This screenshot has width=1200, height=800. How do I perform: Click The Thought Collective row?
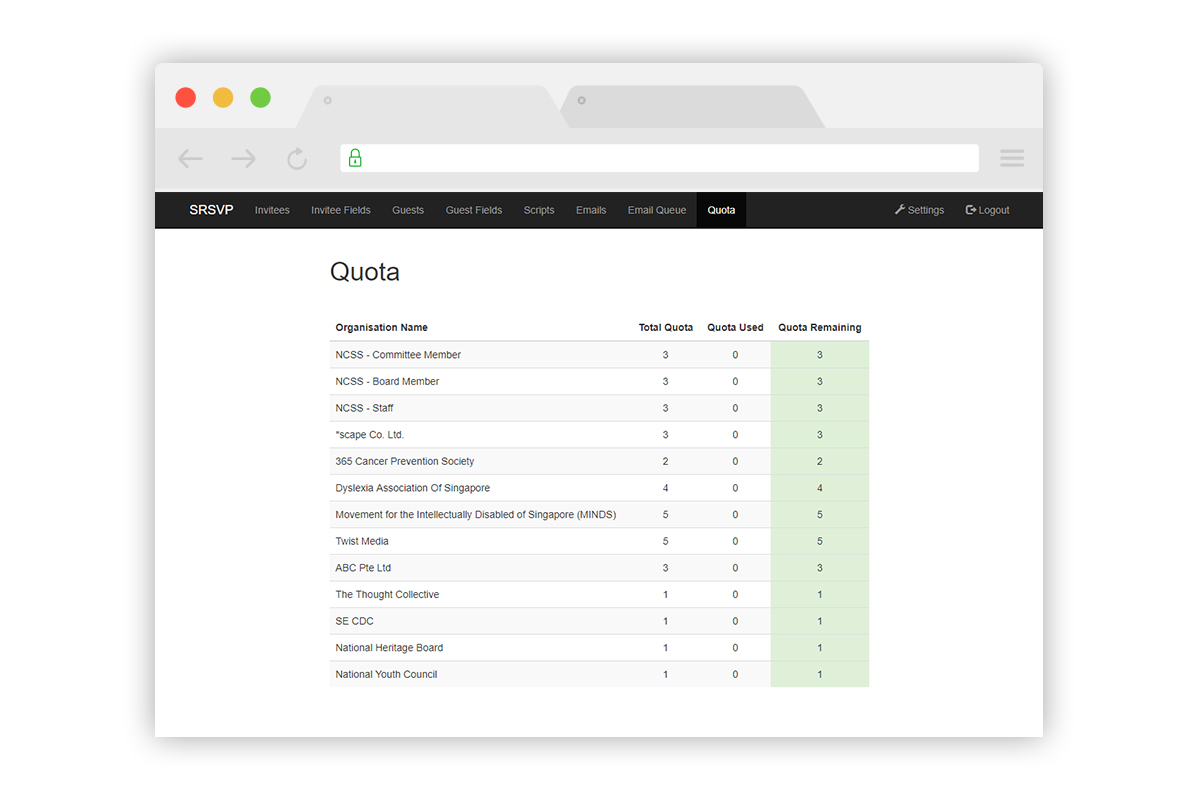click(x=599, y=594)
